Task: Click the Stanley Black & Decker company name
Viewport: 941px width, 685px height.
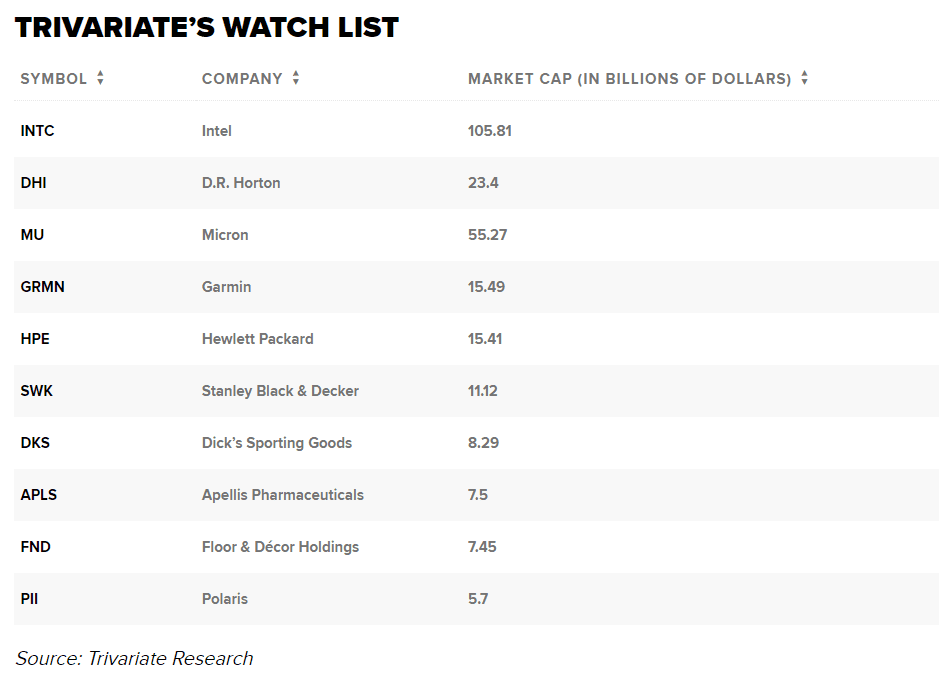Action: pos(280,391)
